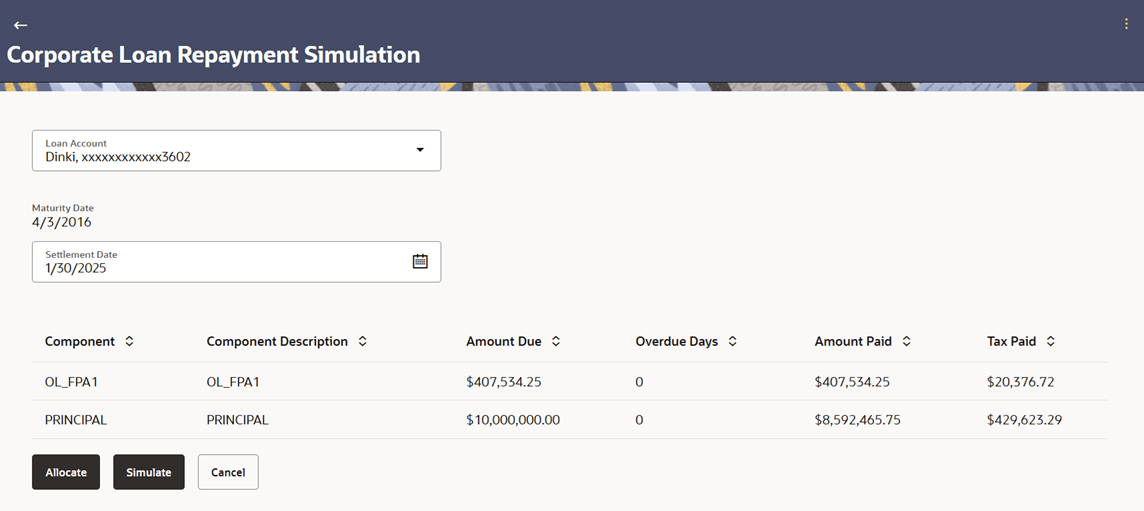This screenshot has width=1144, height=511.
Task: Sort by the Amount Paid column
Action: [906, 341]
